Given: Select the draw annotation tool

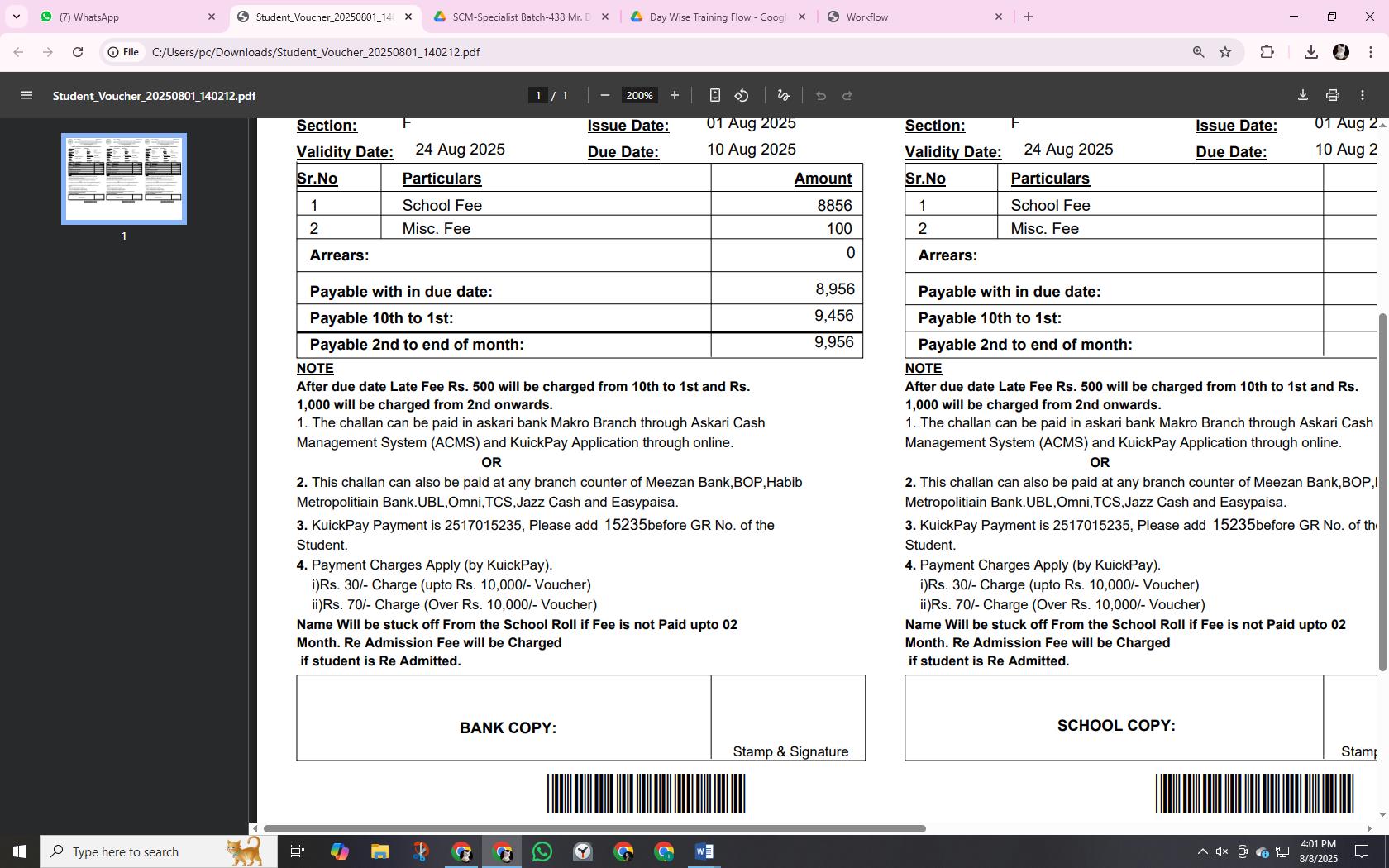Looking at the screenshot, I should [x=783, y=96].
